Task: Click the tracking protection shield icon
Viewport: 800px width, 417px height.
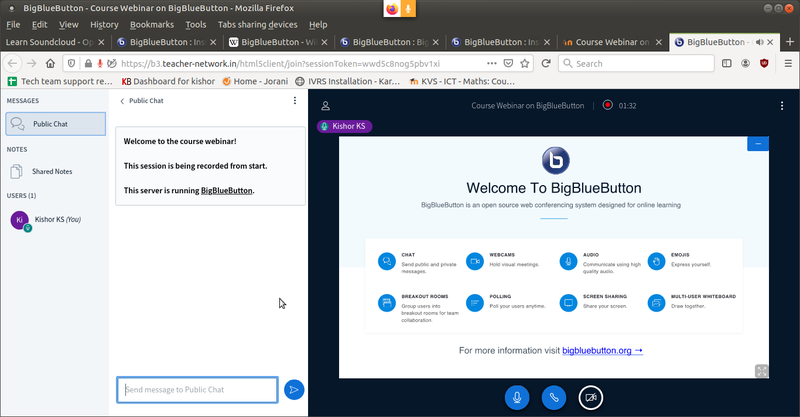Action: (x=71, y=63)
